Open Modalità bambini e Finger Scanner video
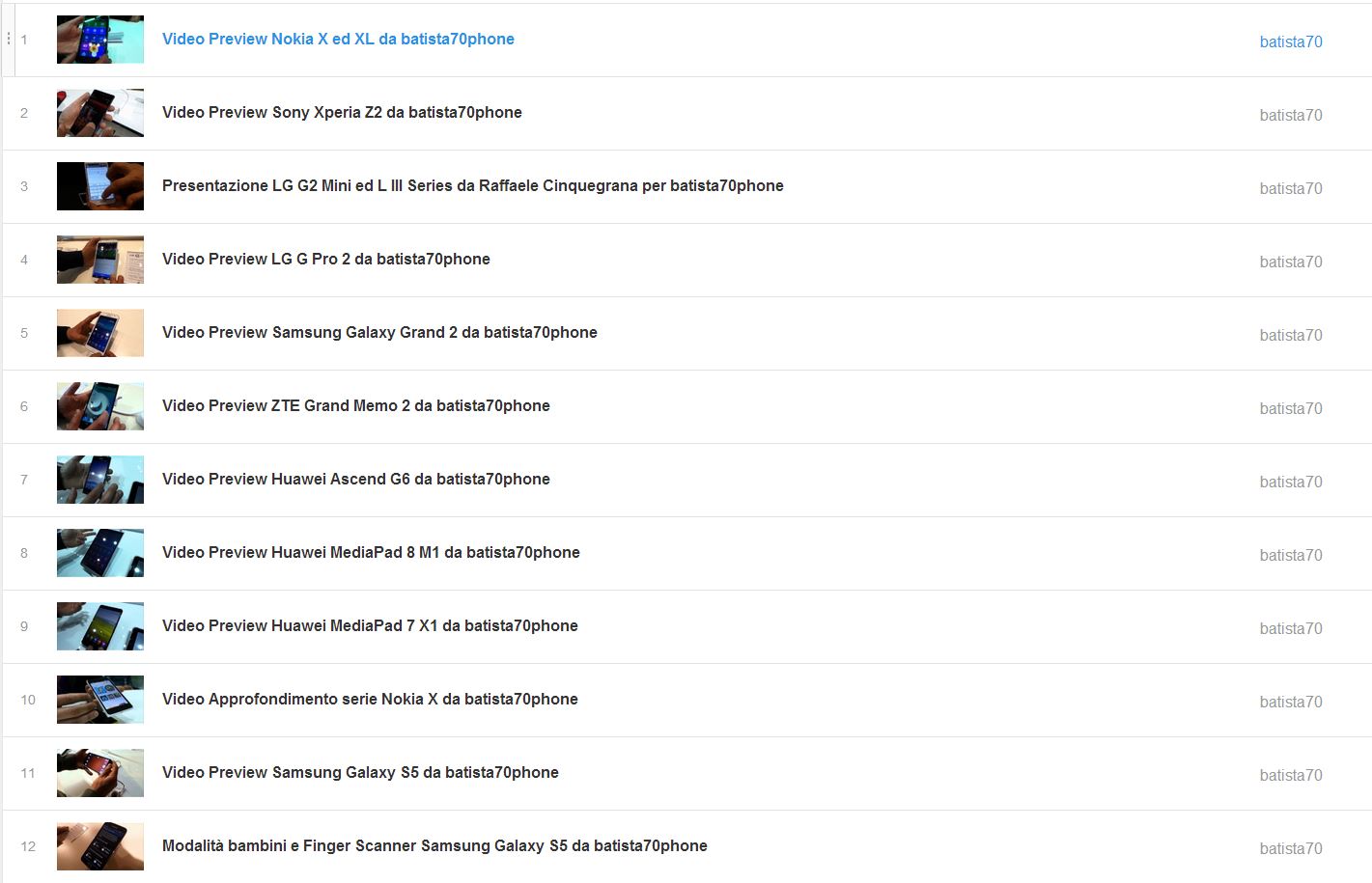 click(x=434, y=846)
